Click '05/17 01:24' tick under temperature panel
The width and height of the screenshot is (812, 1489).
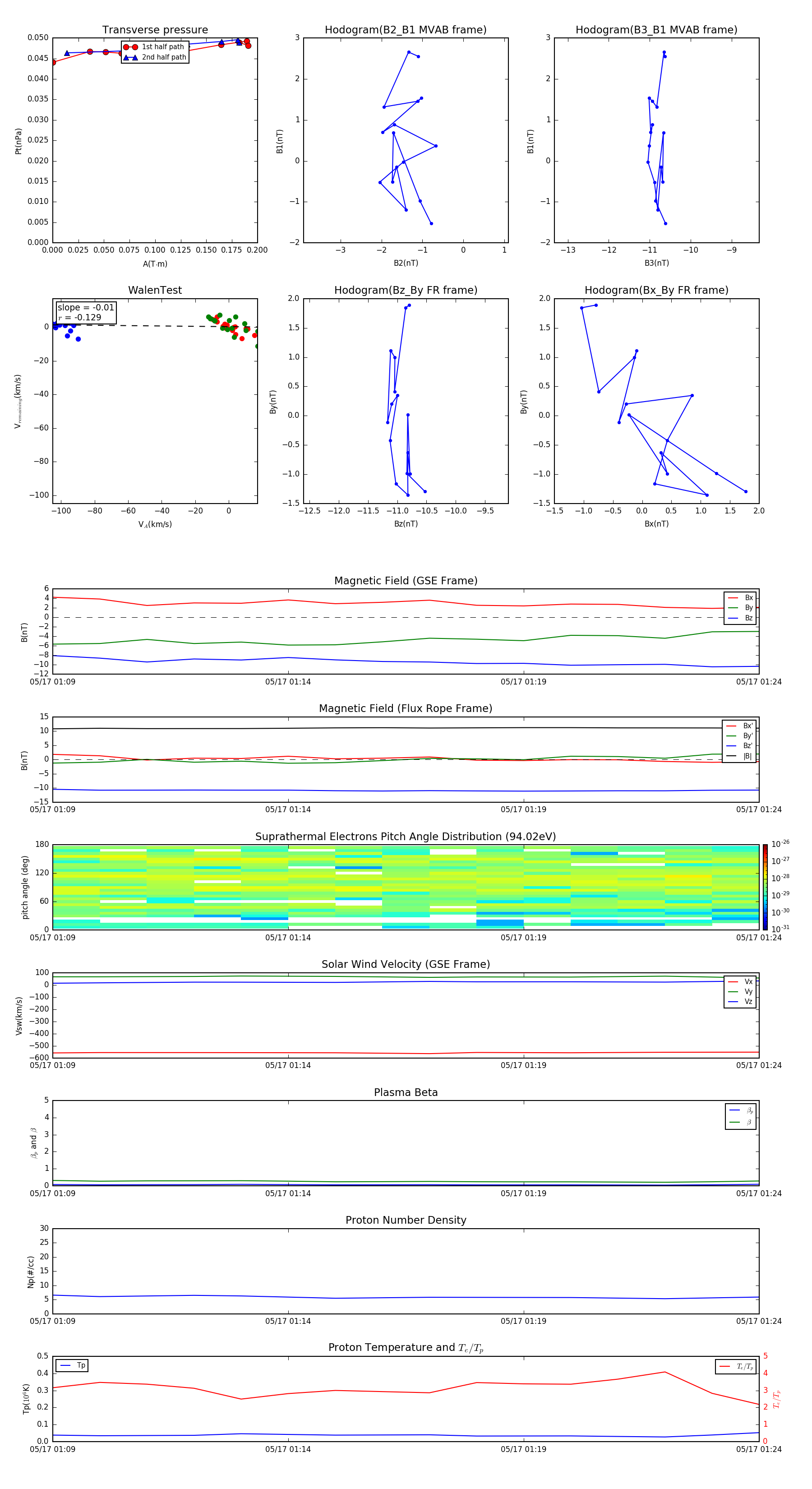point(759,1449)
